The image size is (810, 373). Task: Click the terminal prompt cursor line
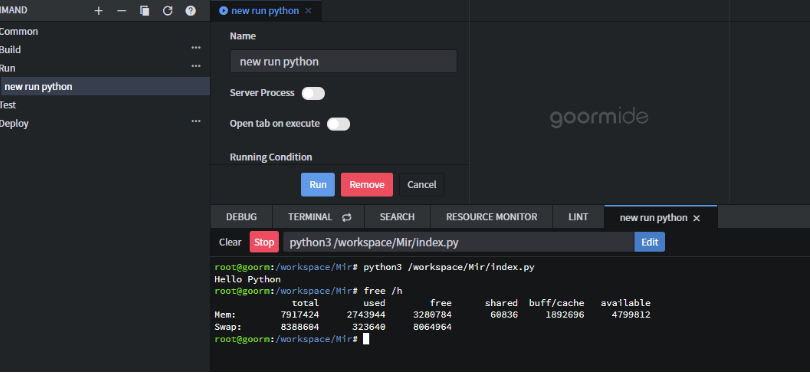tap(292, 339)
